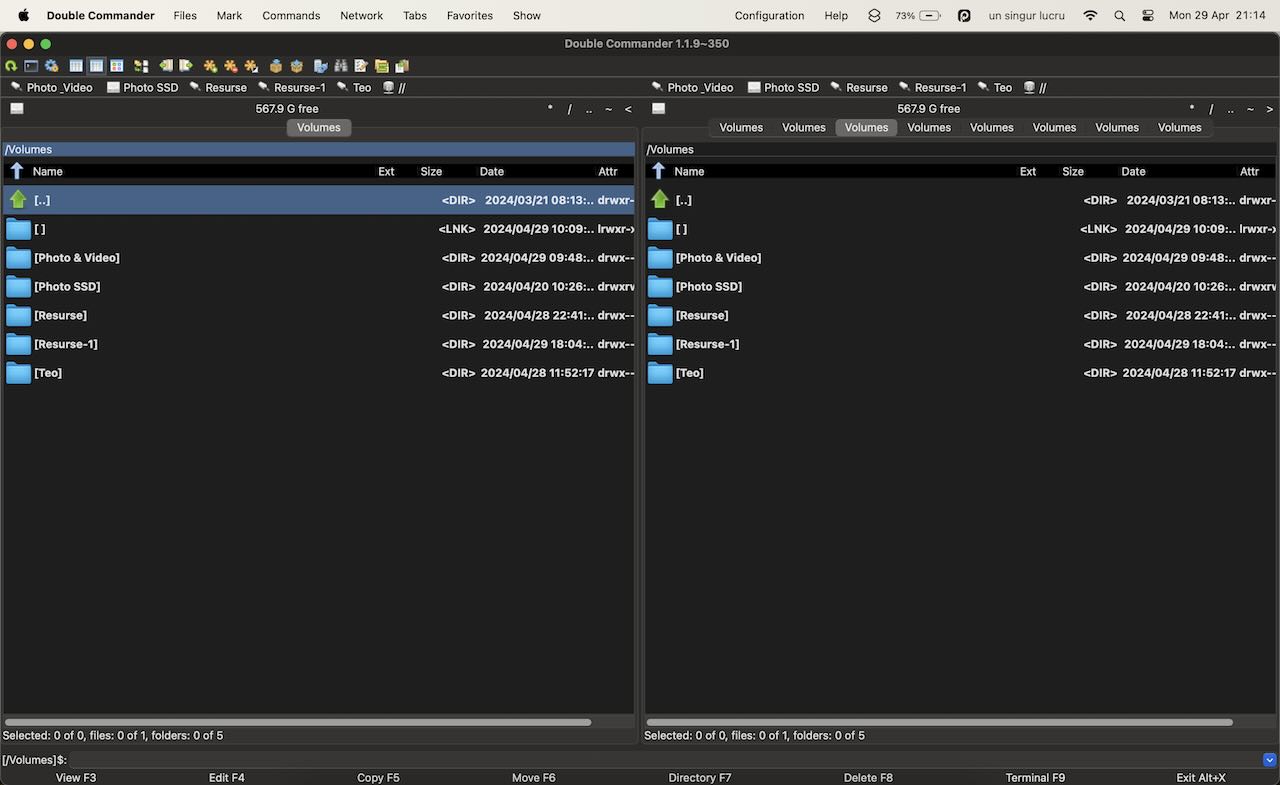Click the binoculars Search toolbar icon
The height and width of the screenshot is (785, 1280).
click(x=341, y=66)
